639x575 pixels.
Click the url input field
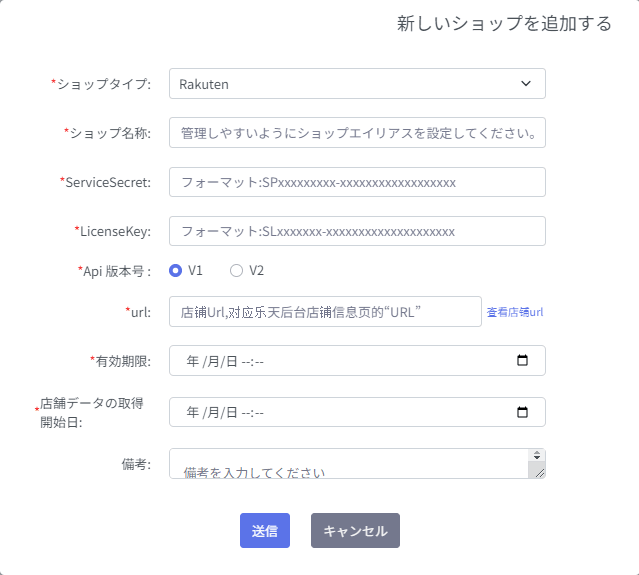click(x=325, y=312)
